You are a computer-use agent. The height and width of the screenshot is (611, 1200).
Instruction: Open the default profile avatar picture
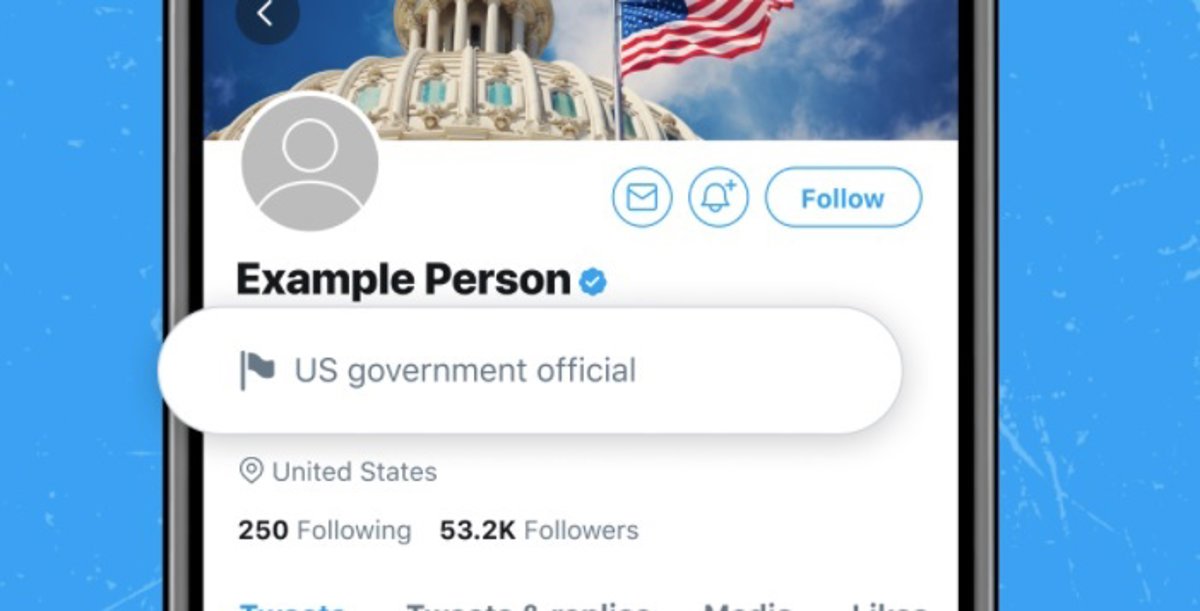click(x=310, y=163)
